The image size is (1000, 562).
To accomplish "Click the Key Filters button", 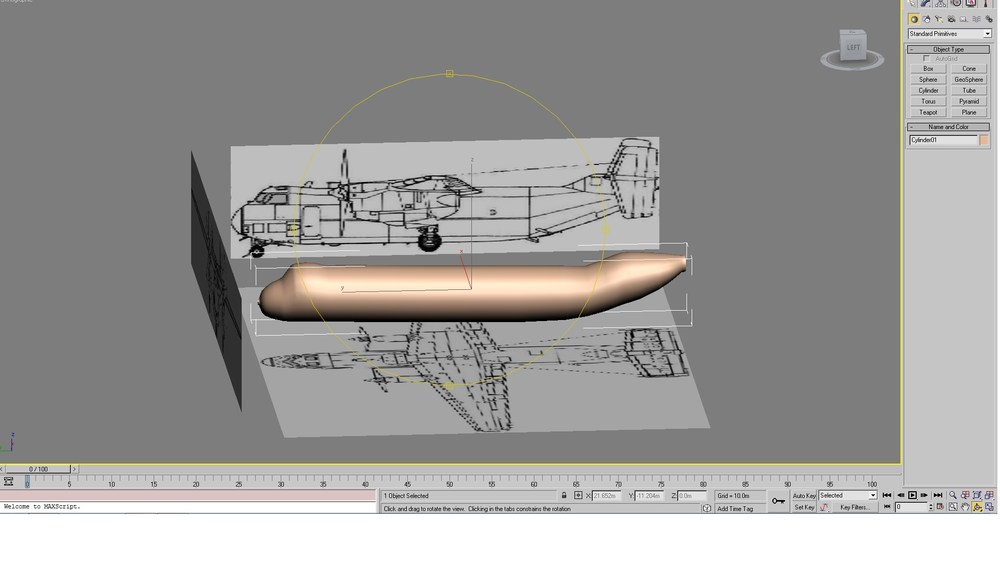I will point(855,508).
